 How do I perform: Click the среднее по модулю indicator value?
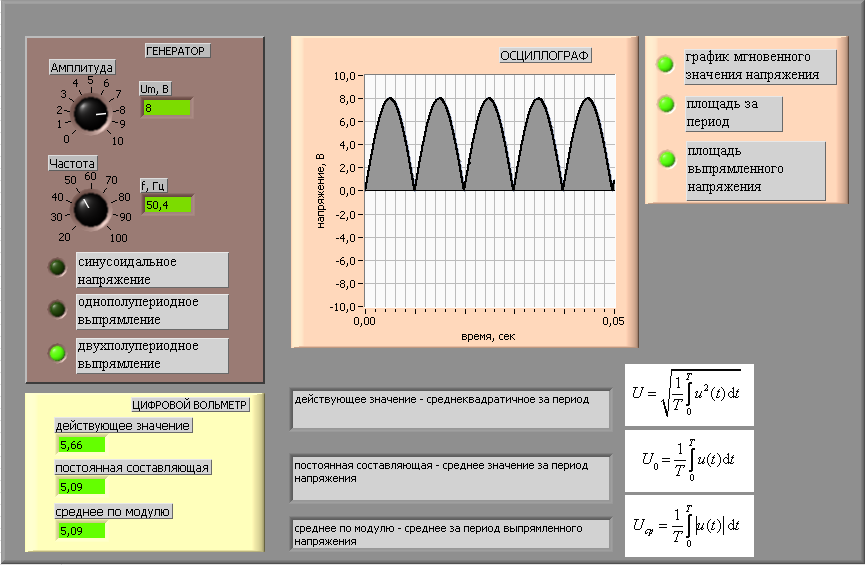point(81,531)
